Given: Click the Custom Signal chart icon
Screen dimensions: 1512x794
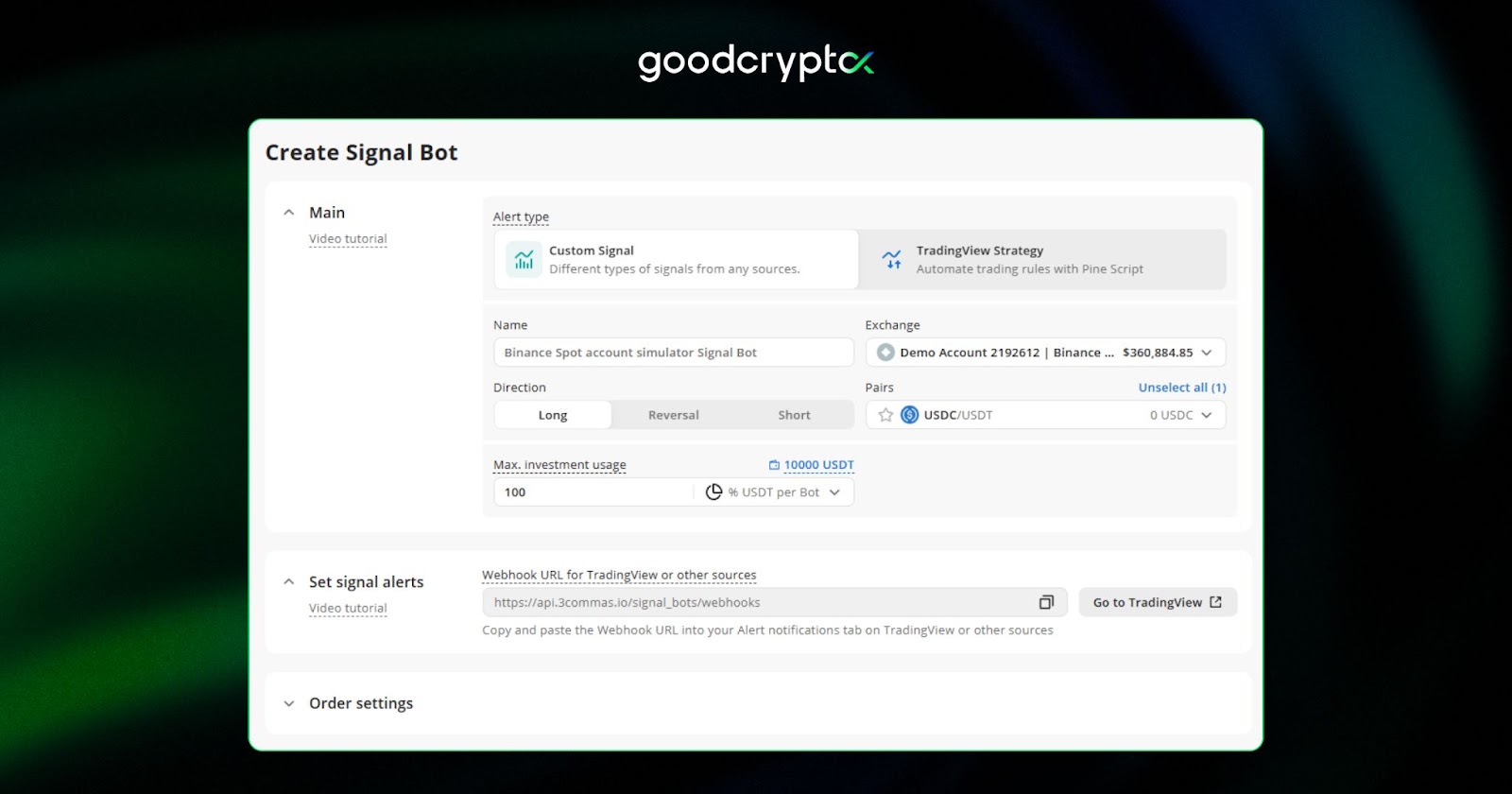Looking at the screenshot, I should click(x=524, y=260).
